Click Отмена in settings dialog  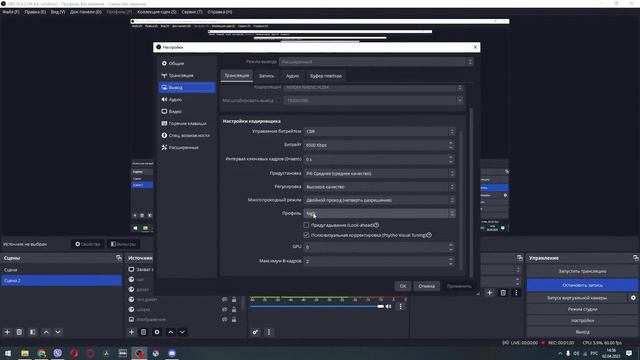tap(427, 286)
